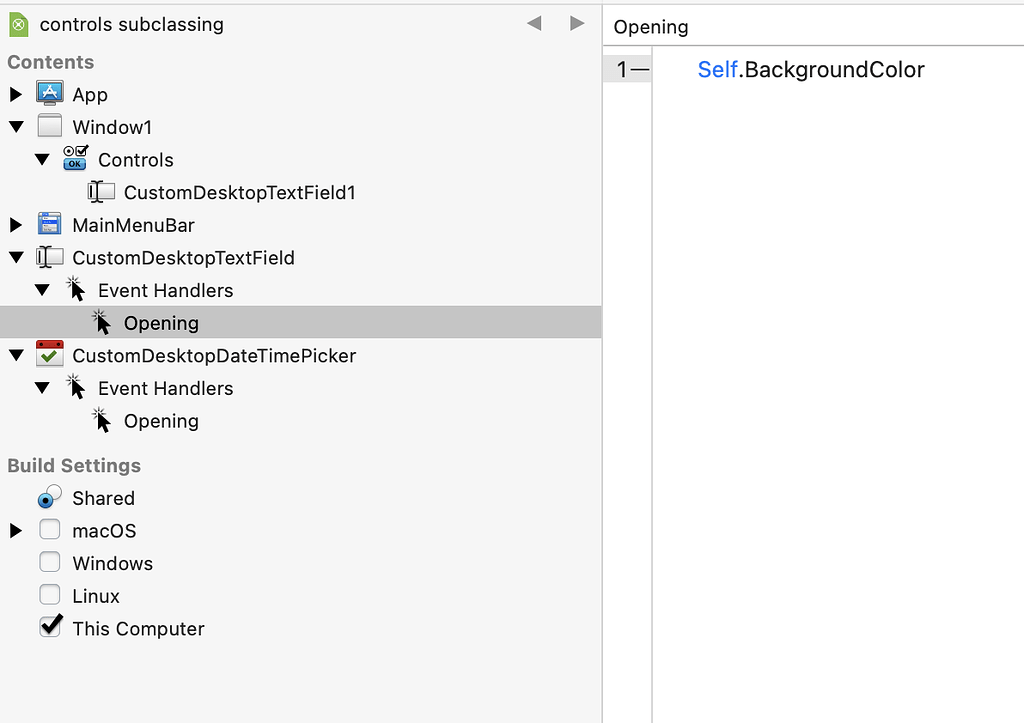Check the Linux build setting
This screenshot has height=723, width=1024.
[49, 595]
